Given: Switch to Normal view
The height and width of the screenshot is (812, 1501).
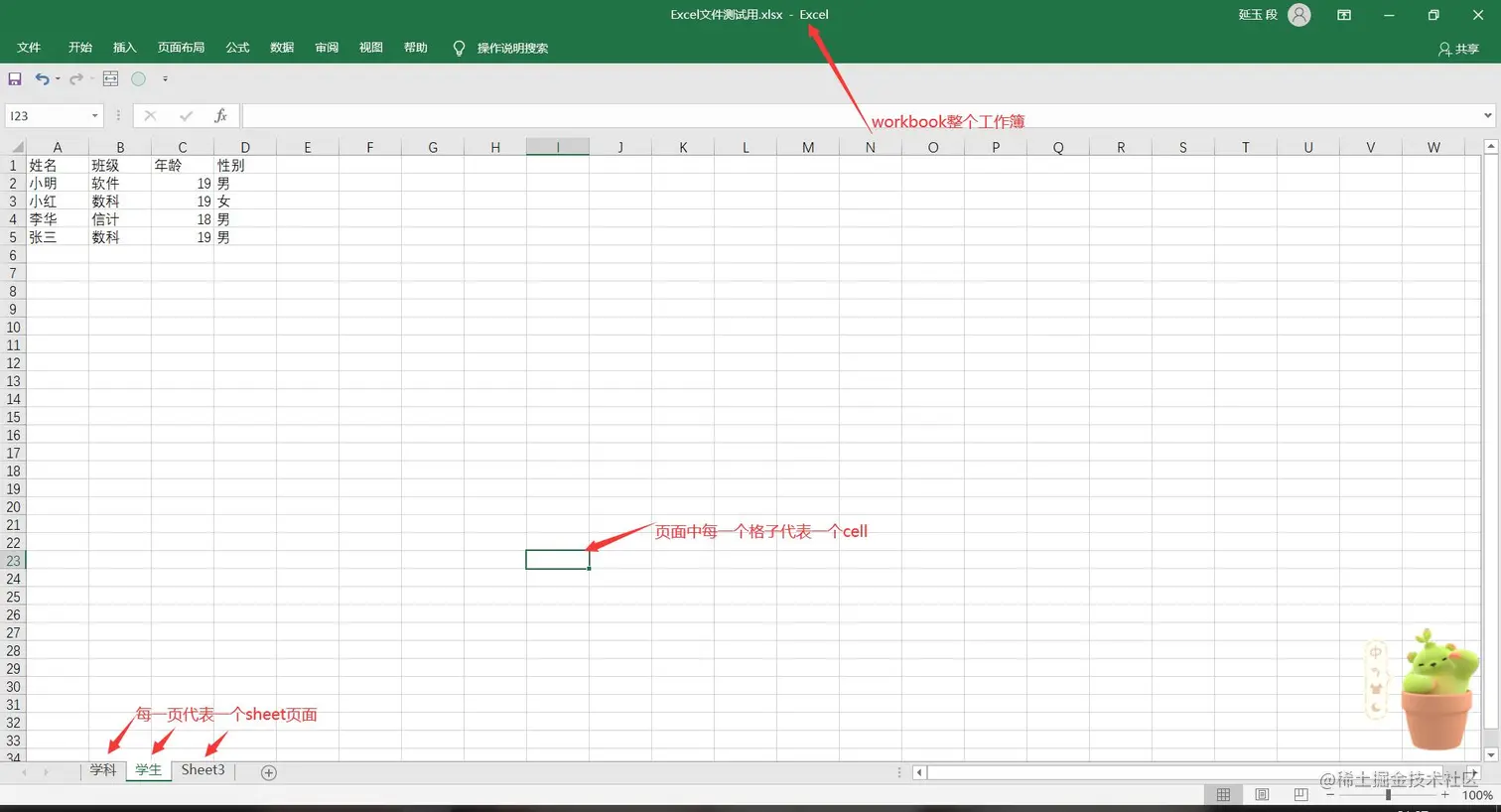Looking at the screenshot, I should pyautogui.click(x=1223, y=795).
